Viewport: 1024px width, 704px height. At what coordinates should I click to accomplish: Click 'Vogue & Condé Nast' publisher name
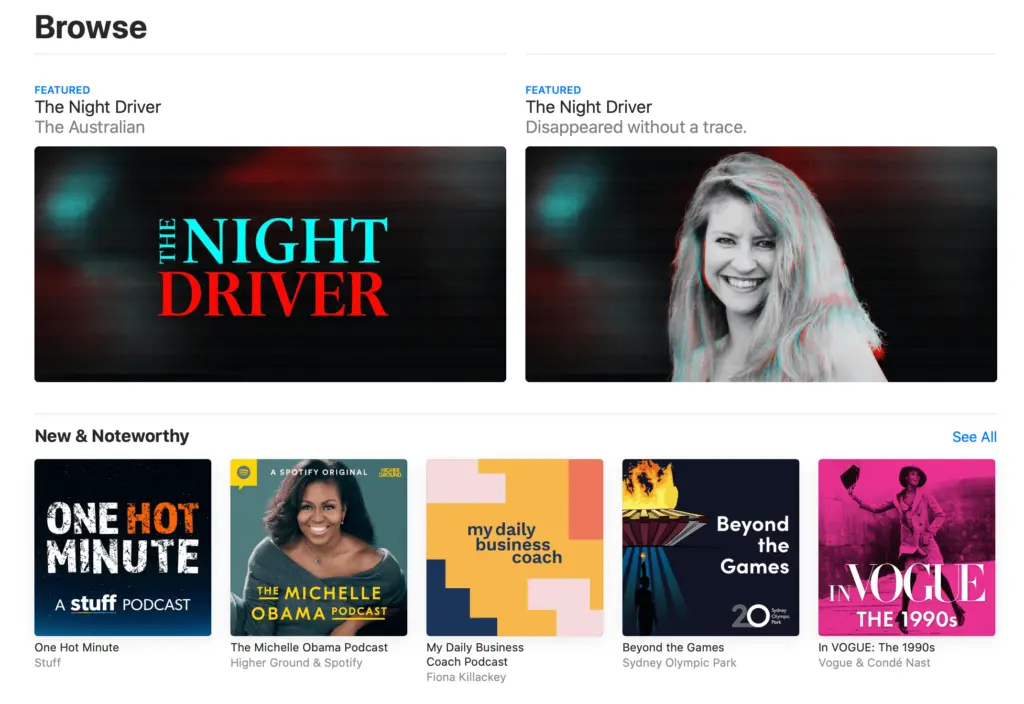tap(874, 662)
